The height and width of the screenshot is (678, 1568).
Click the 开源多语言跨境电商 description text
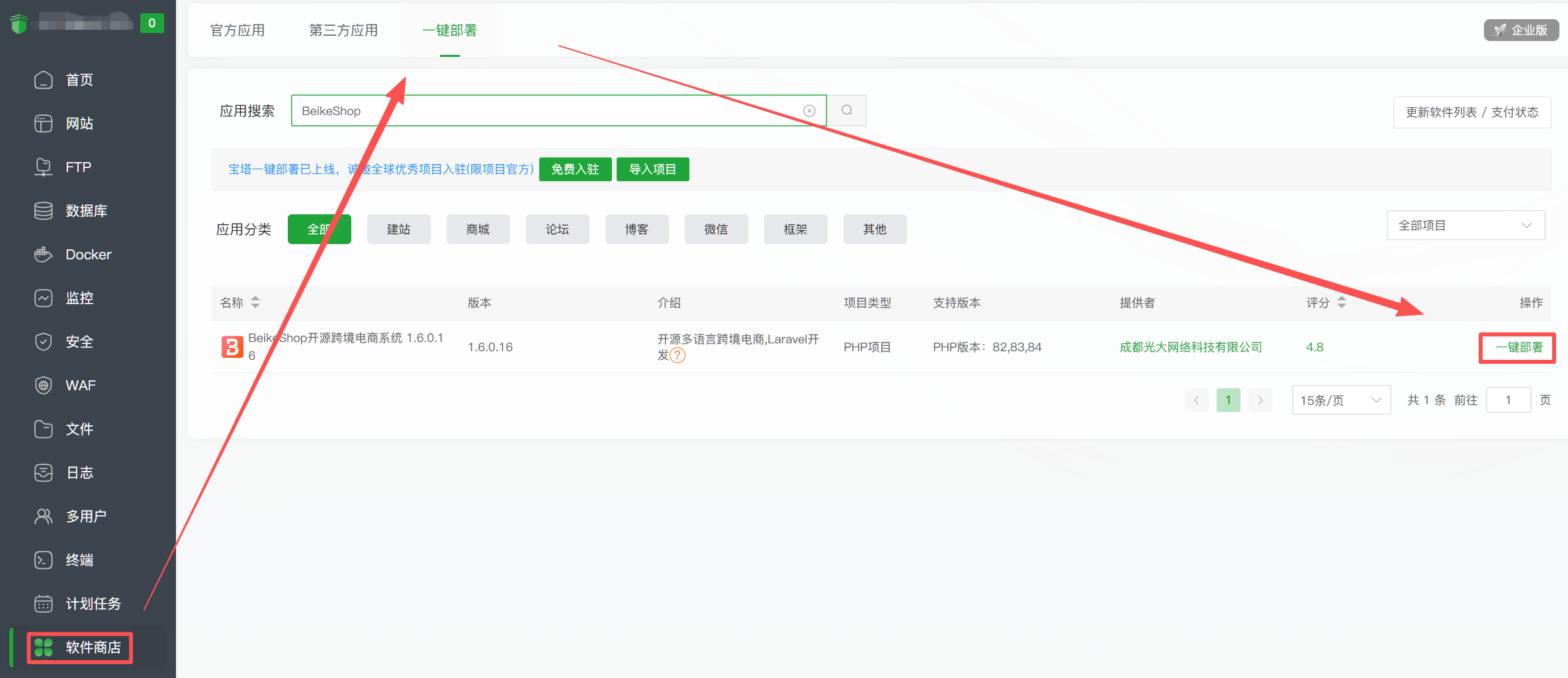pos(738,347)
